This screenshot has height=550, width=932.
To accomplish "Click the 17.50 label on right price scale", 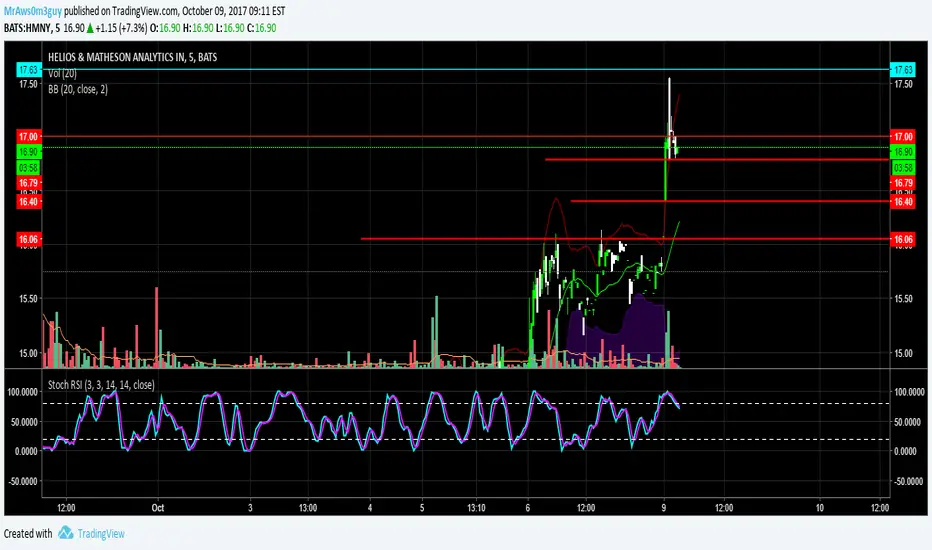I will (903, 84).
